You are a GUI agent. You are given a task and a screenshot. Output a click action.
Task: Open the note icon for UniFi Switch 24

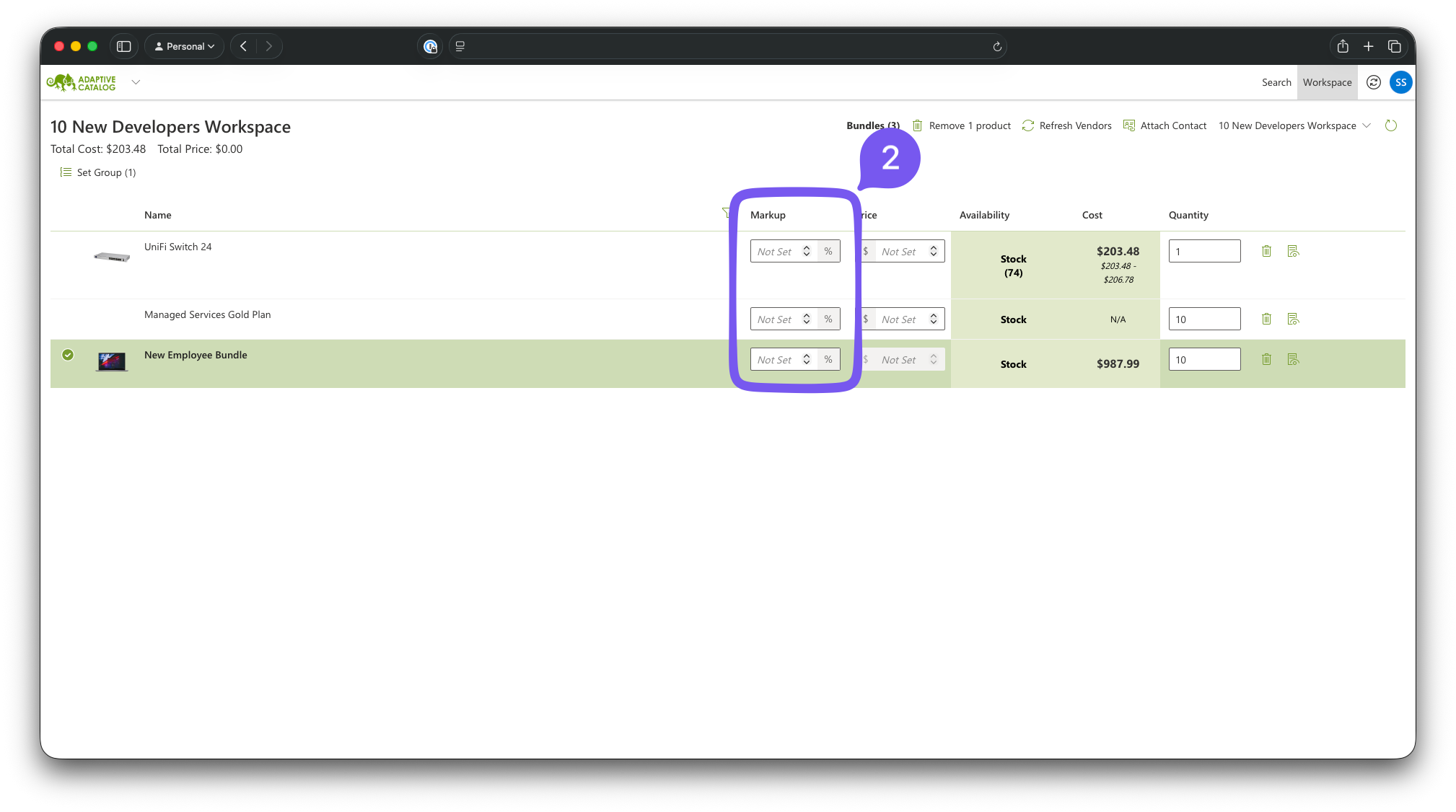point(1293,251)
